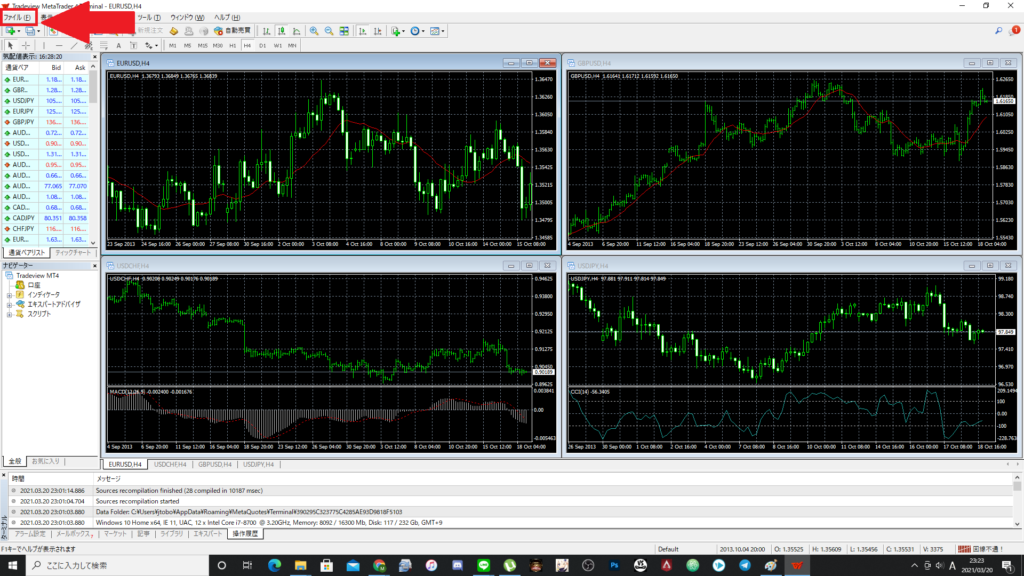1024x576 pixels.
Task: Open LINE app from taskbar
Action: [x=483, y=566]
